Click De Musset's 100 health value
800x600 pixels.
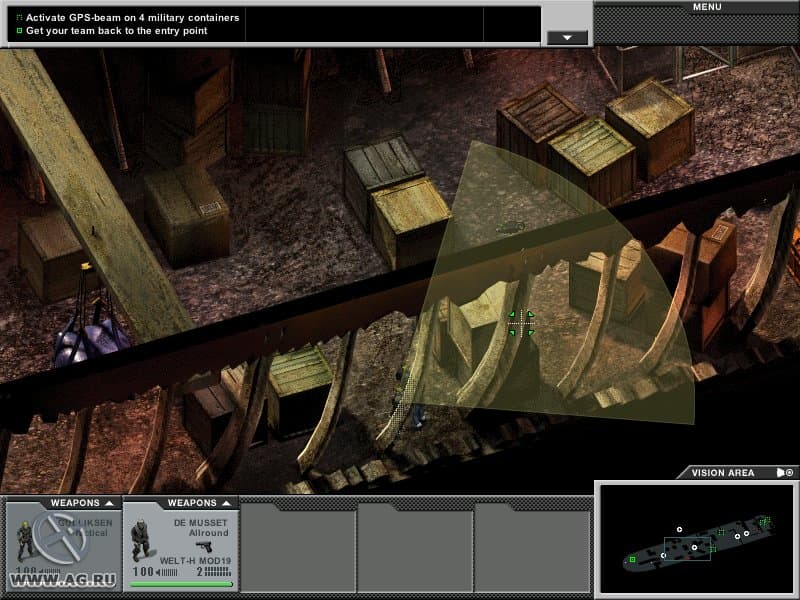pyautogui.click(x=143, y=572)
